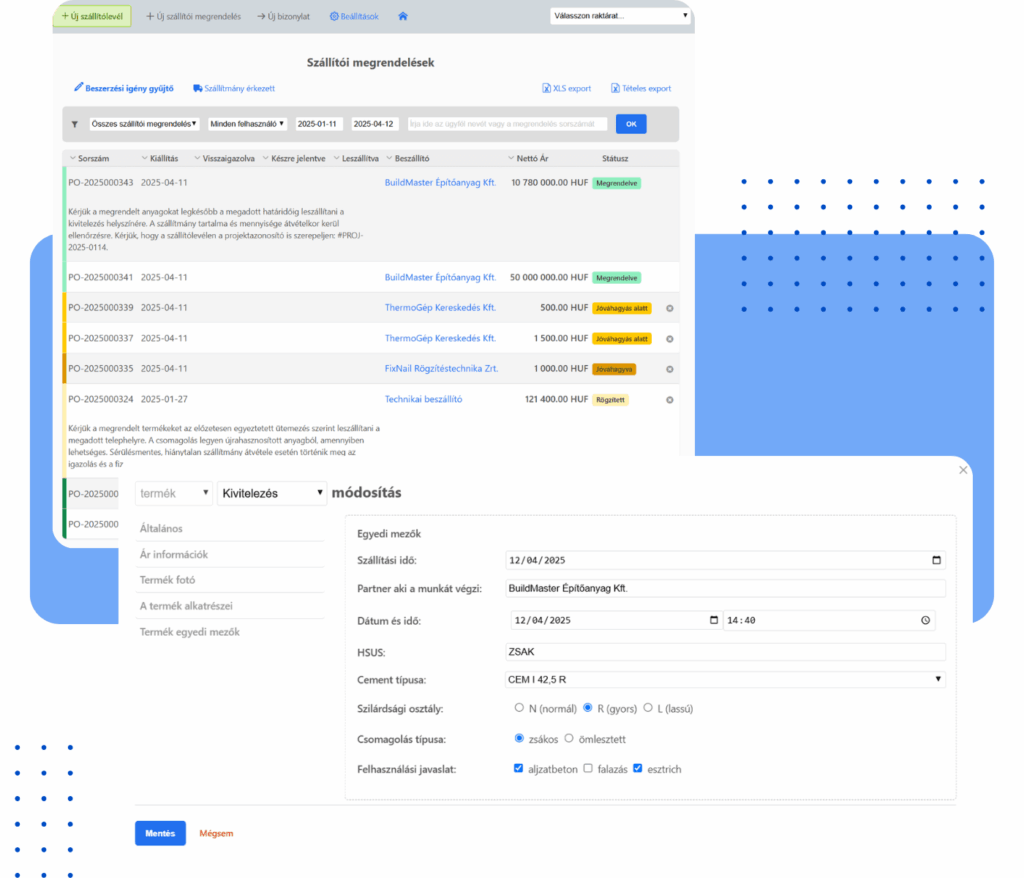Click the Beszerzési igény gyűjtő pencil icon
The image size is (1024, 878).
point(79,88)
